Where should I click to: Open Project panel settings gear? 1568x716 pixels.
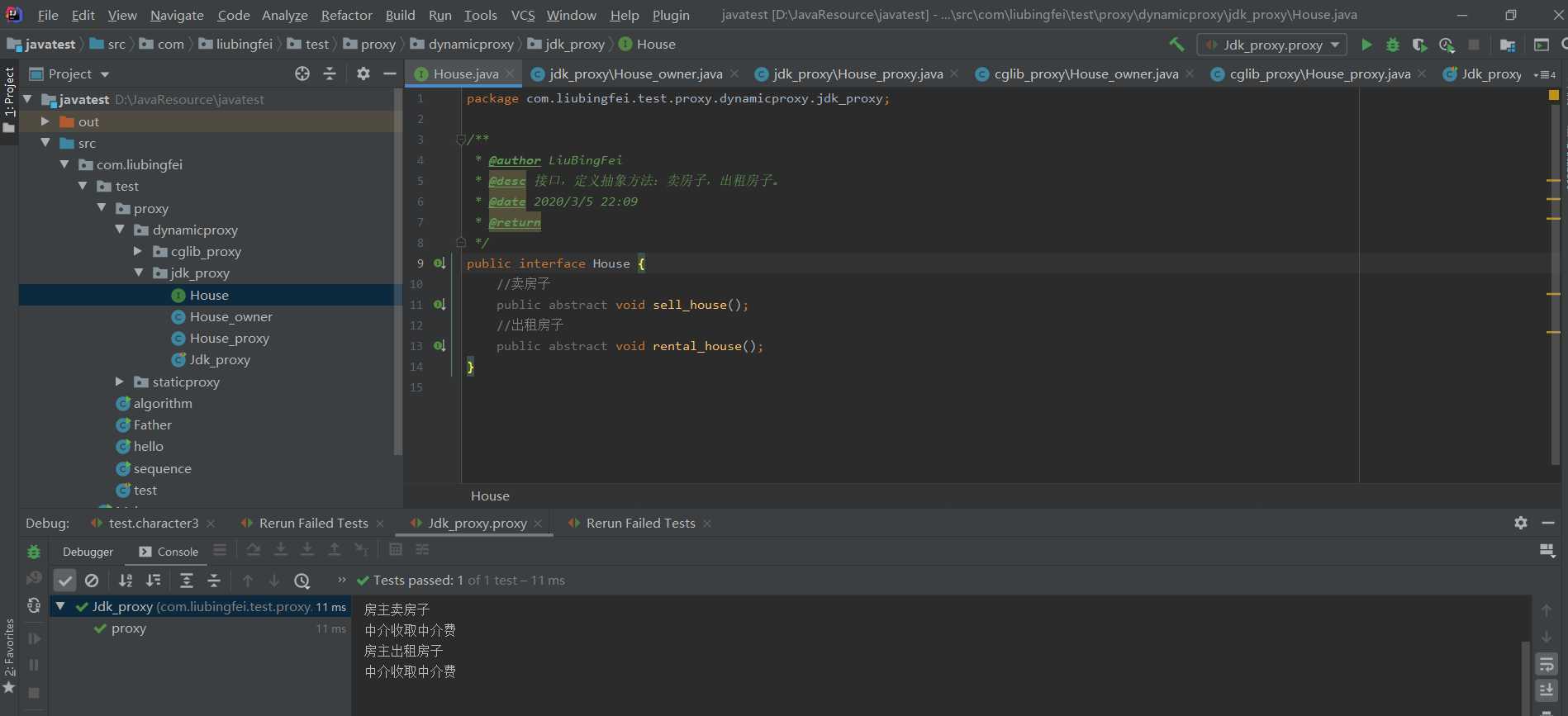click(x=363, y=73)
